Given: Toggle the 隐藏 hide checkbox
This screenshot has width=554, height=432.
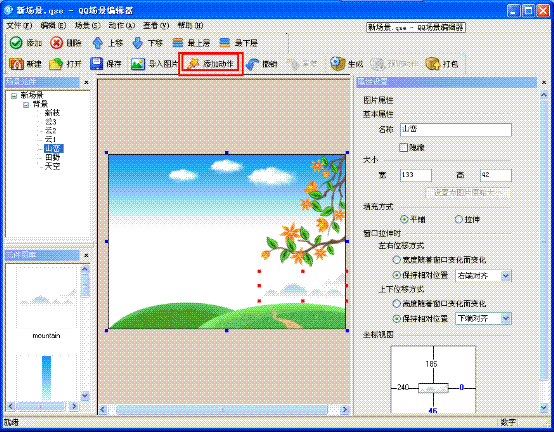Looking at the screenshot, I should 403,147.
